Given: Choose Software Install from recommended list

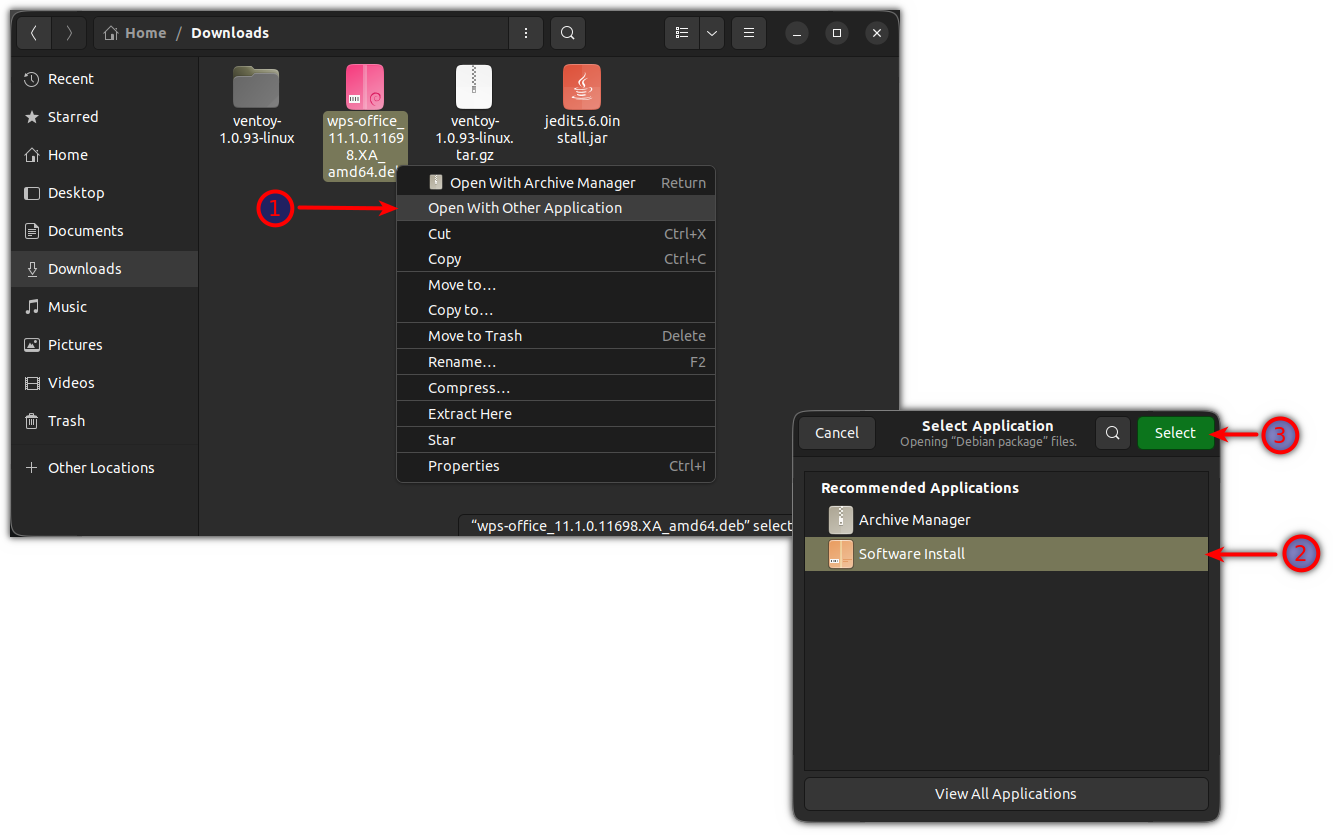Looking at the screenshot, I should coord(911,554).
